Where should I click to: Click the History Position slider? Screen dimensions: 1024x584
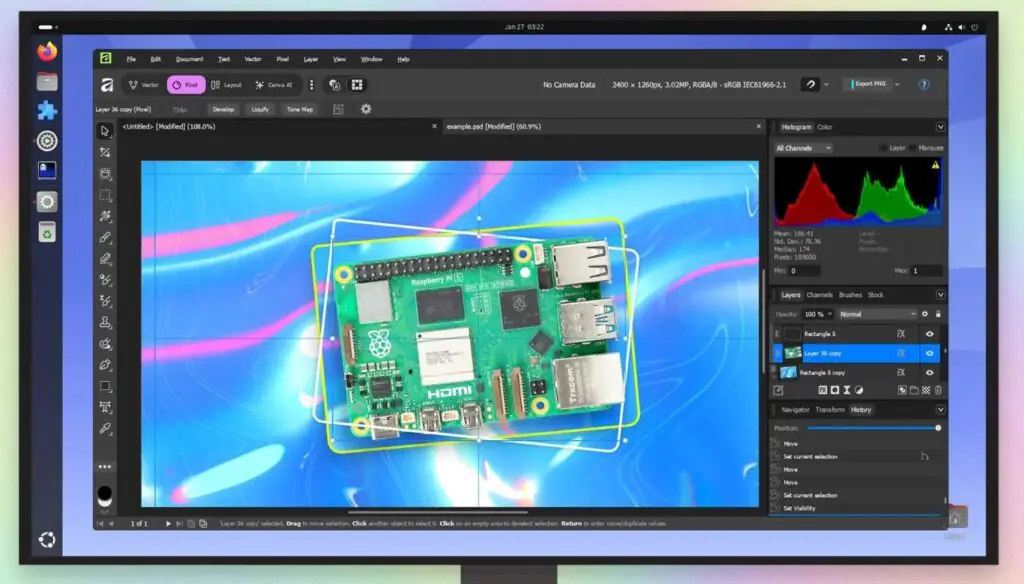click(x=872, y=428)
